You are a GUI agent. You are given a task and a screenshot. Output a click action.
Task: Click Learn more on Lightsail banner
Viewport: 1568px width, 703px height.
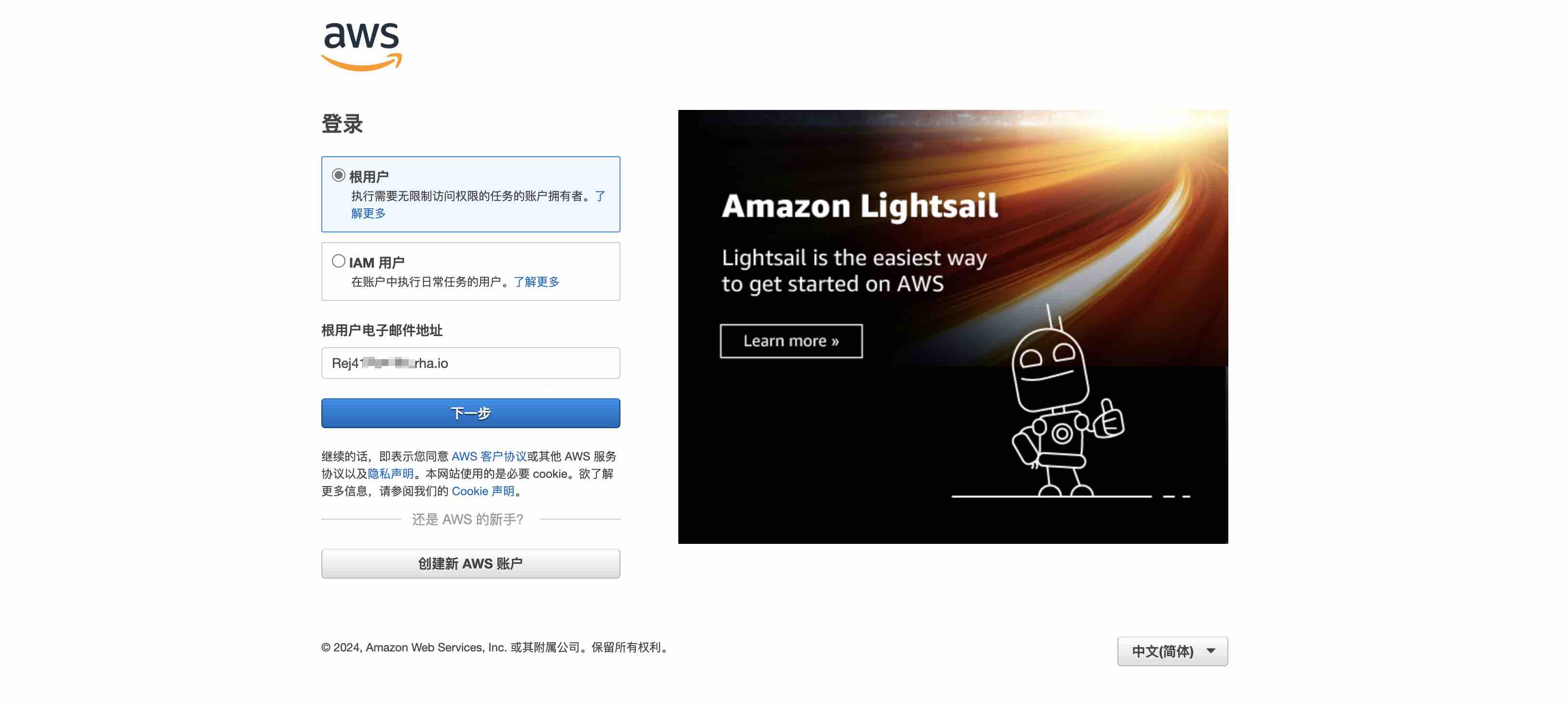[791, 341]
